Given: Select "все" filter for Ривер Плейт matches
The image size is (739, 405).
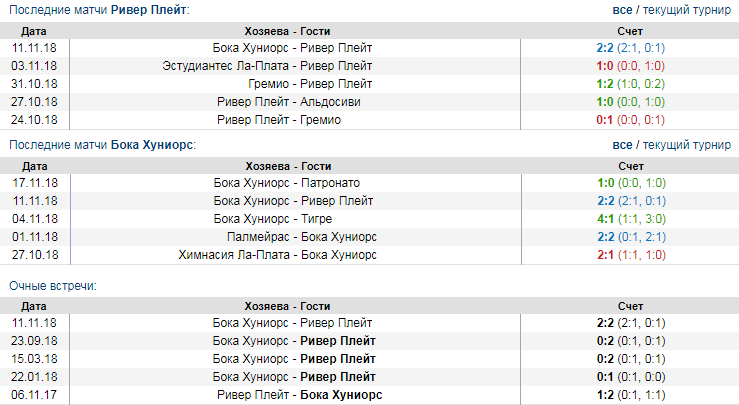Looking at the screenshot, I should (x=622, y=10).
